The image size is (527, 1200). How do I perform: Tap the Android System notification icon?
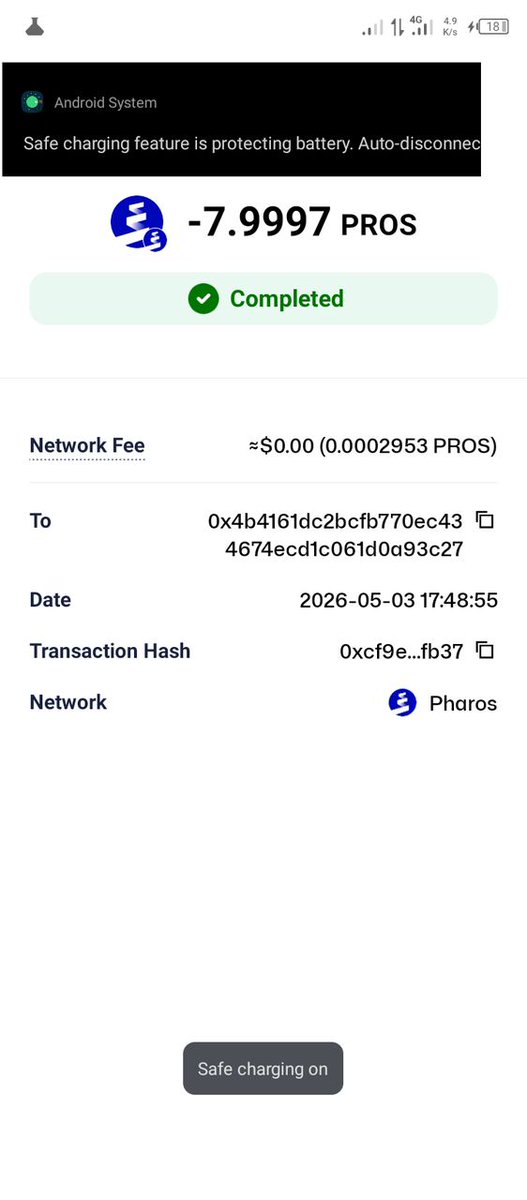(x=34, y=102)
